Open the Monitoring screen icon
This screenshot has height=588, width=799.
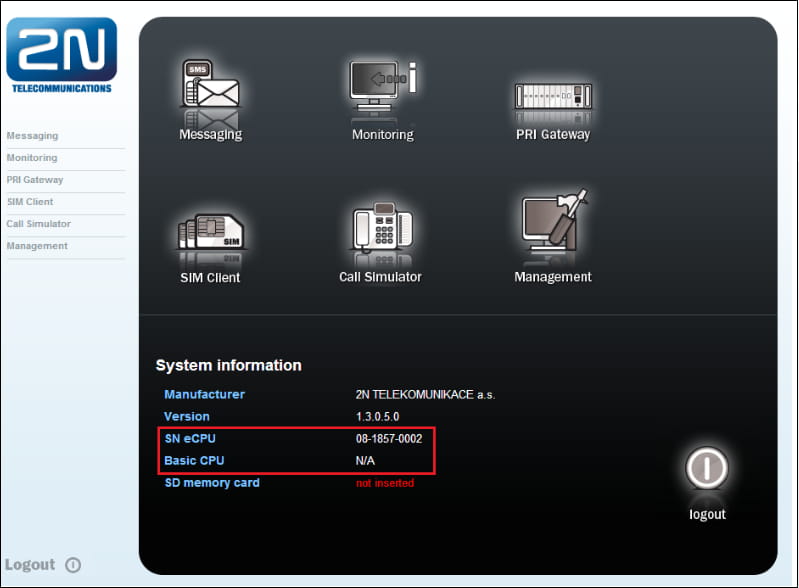(x=383, y=86)
